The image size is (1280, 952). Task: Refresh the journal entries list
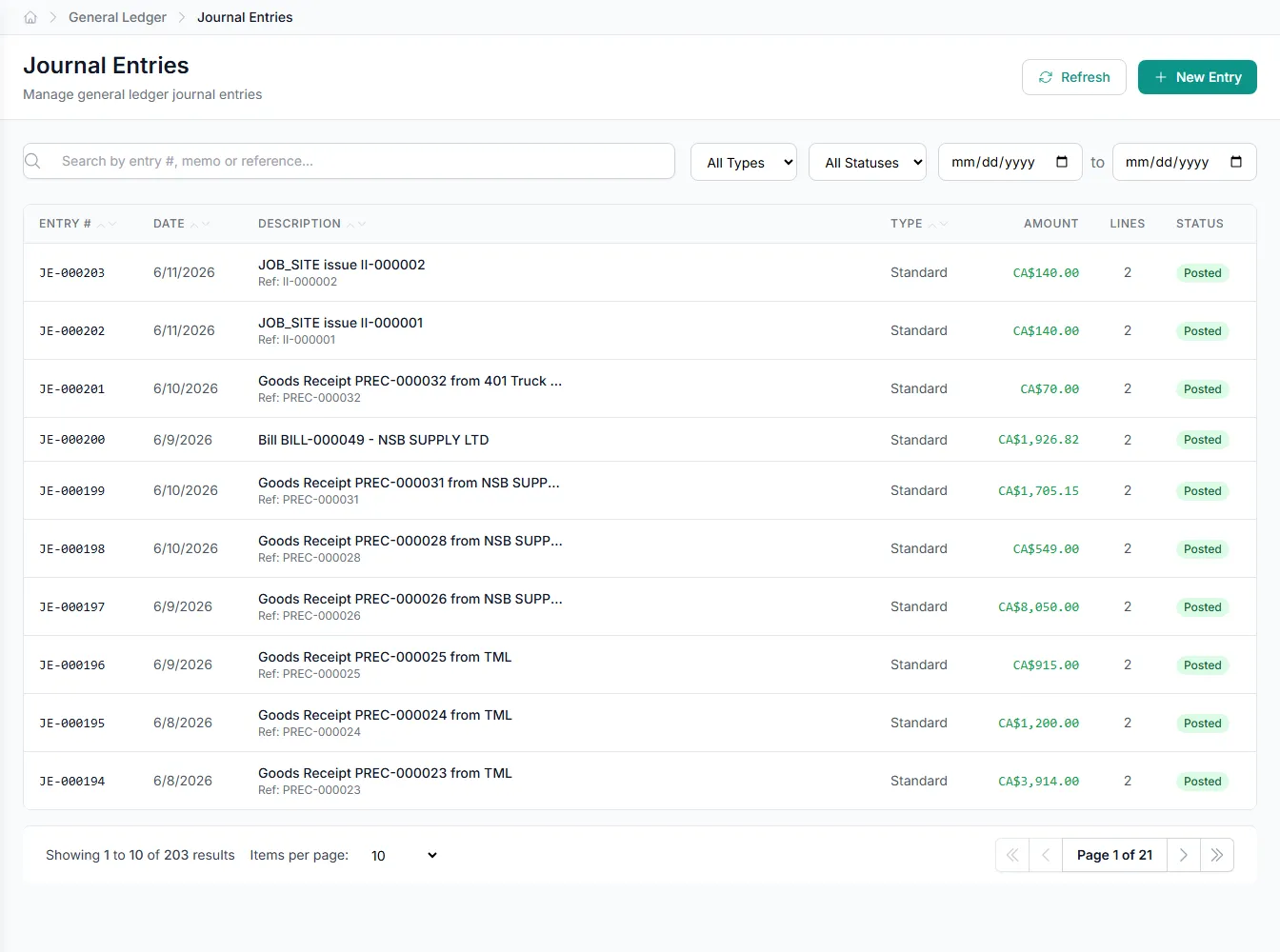1074,77
